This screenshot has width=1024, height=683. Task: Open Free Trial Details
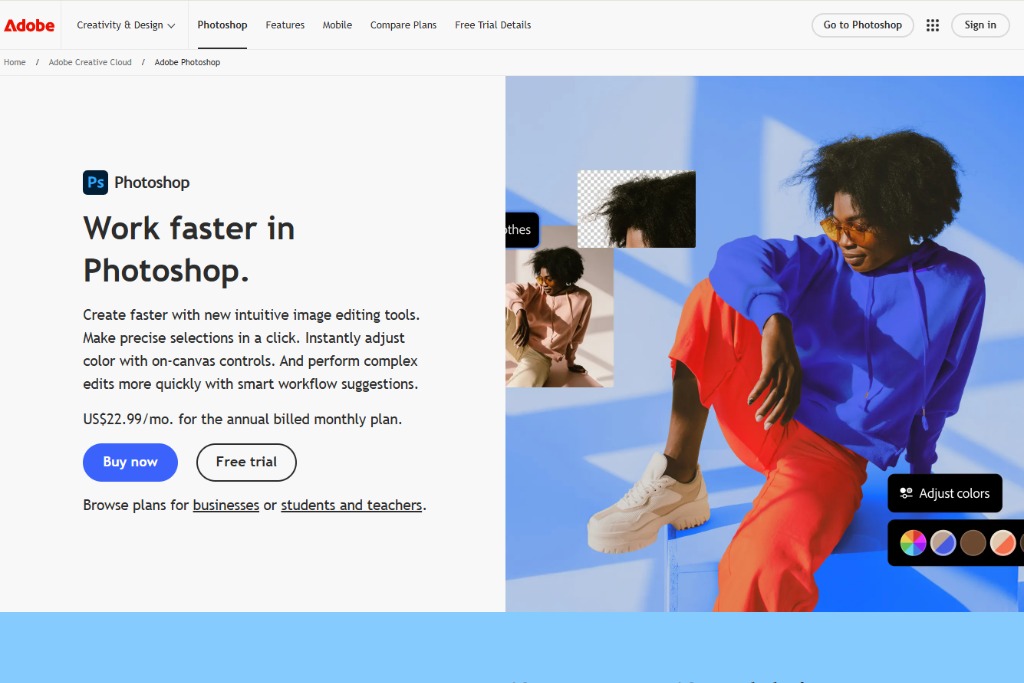(x=493, y=25)
